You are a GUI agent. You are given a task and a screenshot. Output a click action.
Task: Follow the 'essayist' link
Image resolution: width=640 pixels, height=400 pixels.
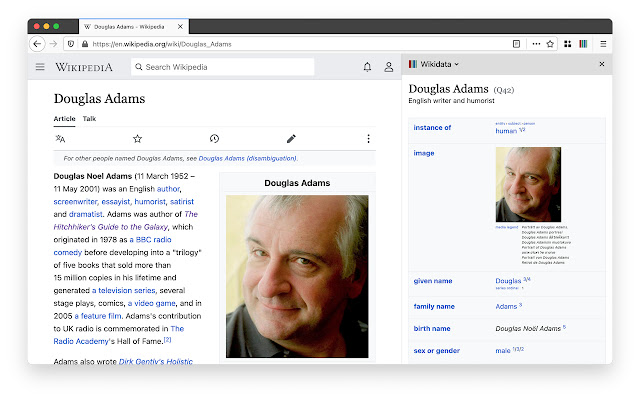pyautogui.click(x=116, y=202)
